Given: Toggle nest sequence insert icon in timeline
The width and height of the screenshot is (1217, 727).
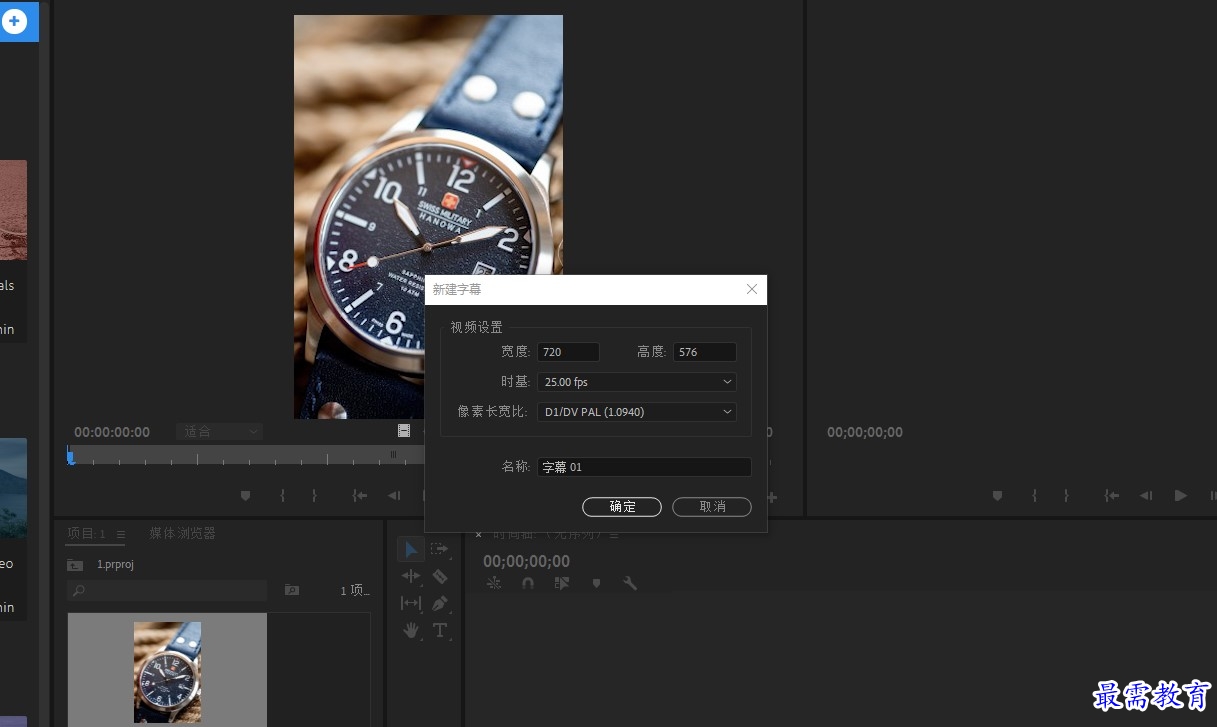Looking at the screenshot, I should [x=494, y=583].
